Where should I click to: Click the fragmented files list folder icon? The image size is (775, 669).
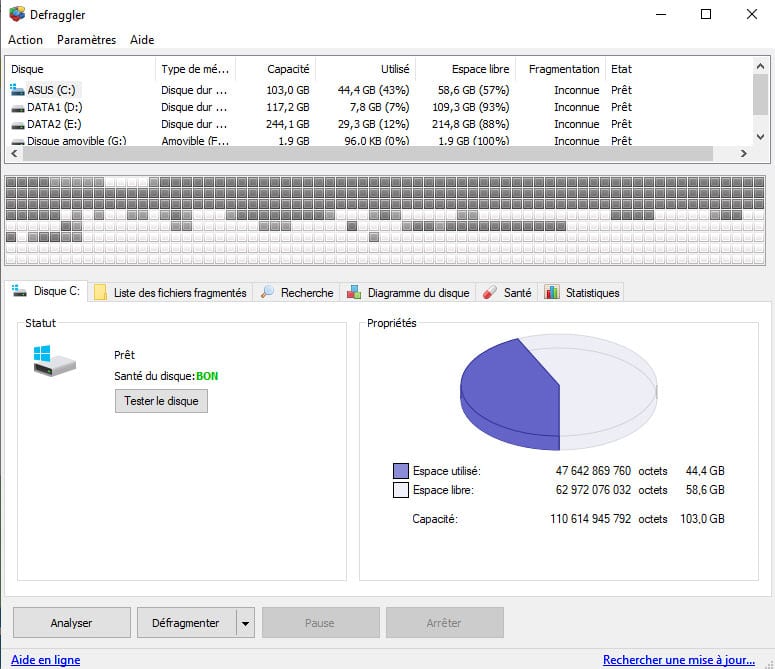tap(100, 292)
